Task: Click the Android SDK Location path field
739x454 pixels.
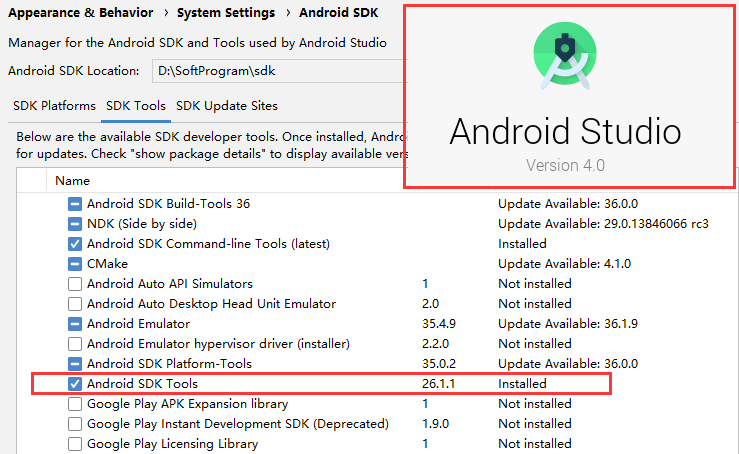Action: [278, 71]
